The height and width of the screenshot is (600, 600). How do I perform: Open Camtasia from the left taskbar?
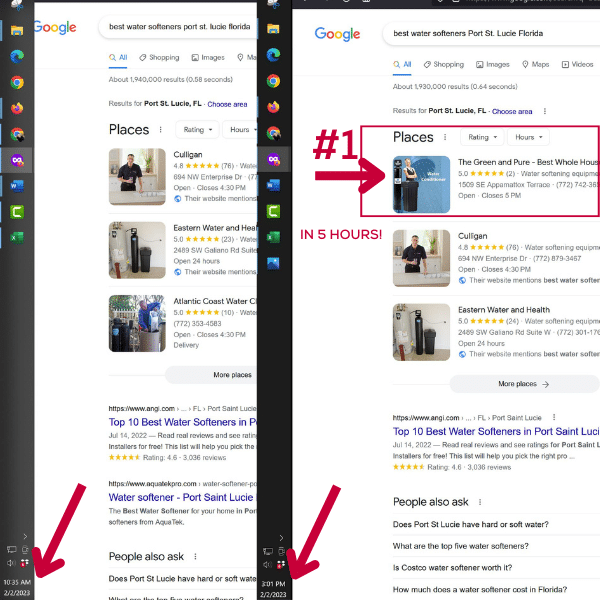[x=17, y=212]
